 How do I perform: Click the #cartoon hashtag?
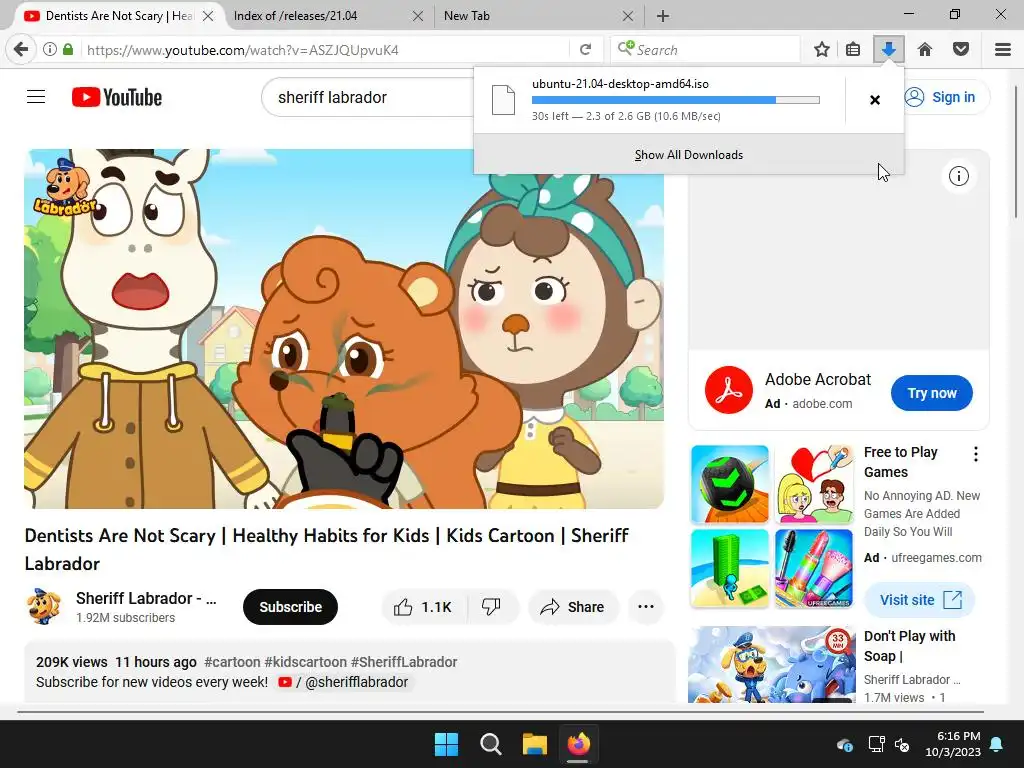coord(232,662)
